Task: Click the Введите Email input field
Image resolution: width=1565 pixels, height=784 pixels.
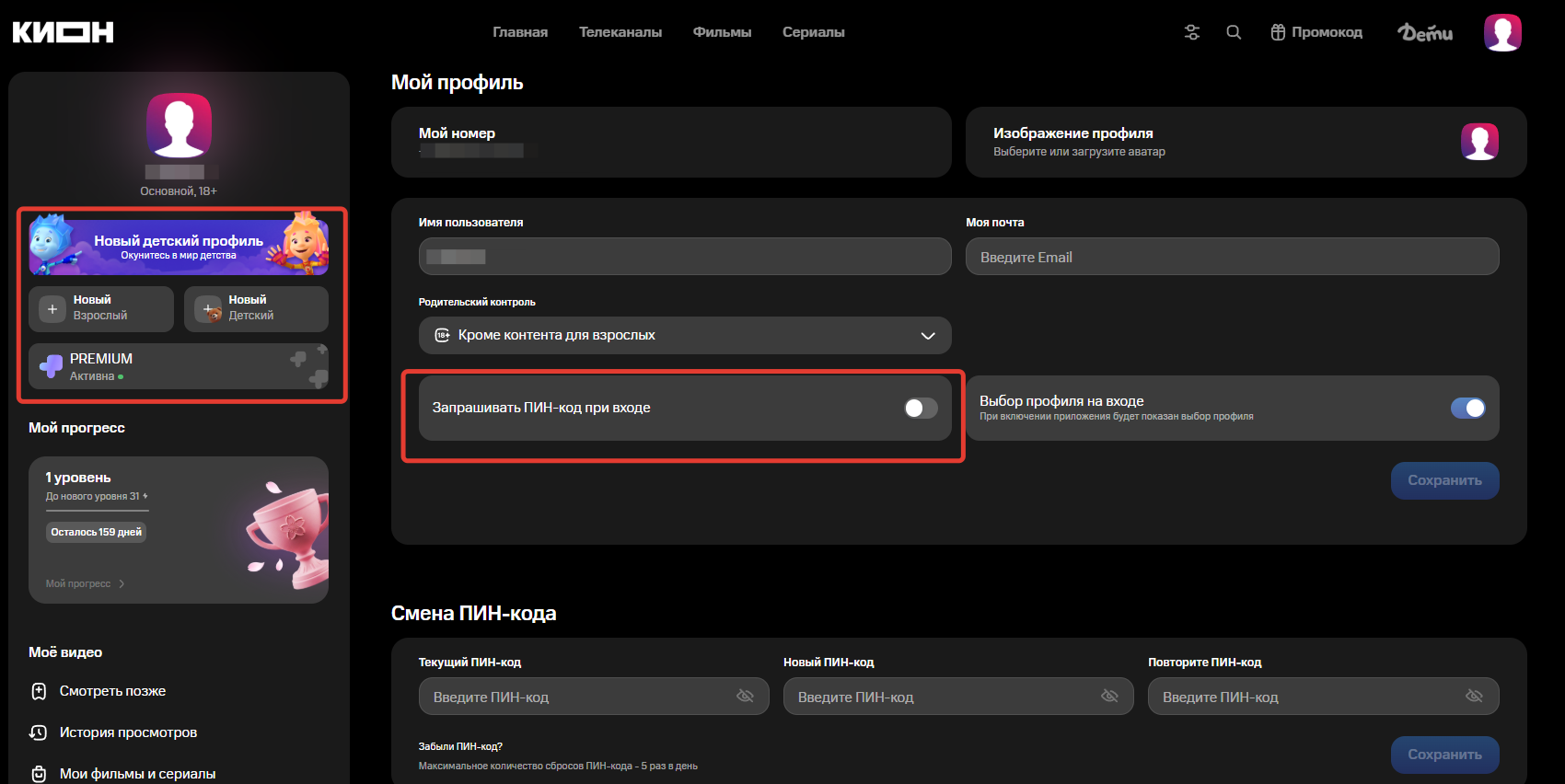Action: tap(1231, 257)
